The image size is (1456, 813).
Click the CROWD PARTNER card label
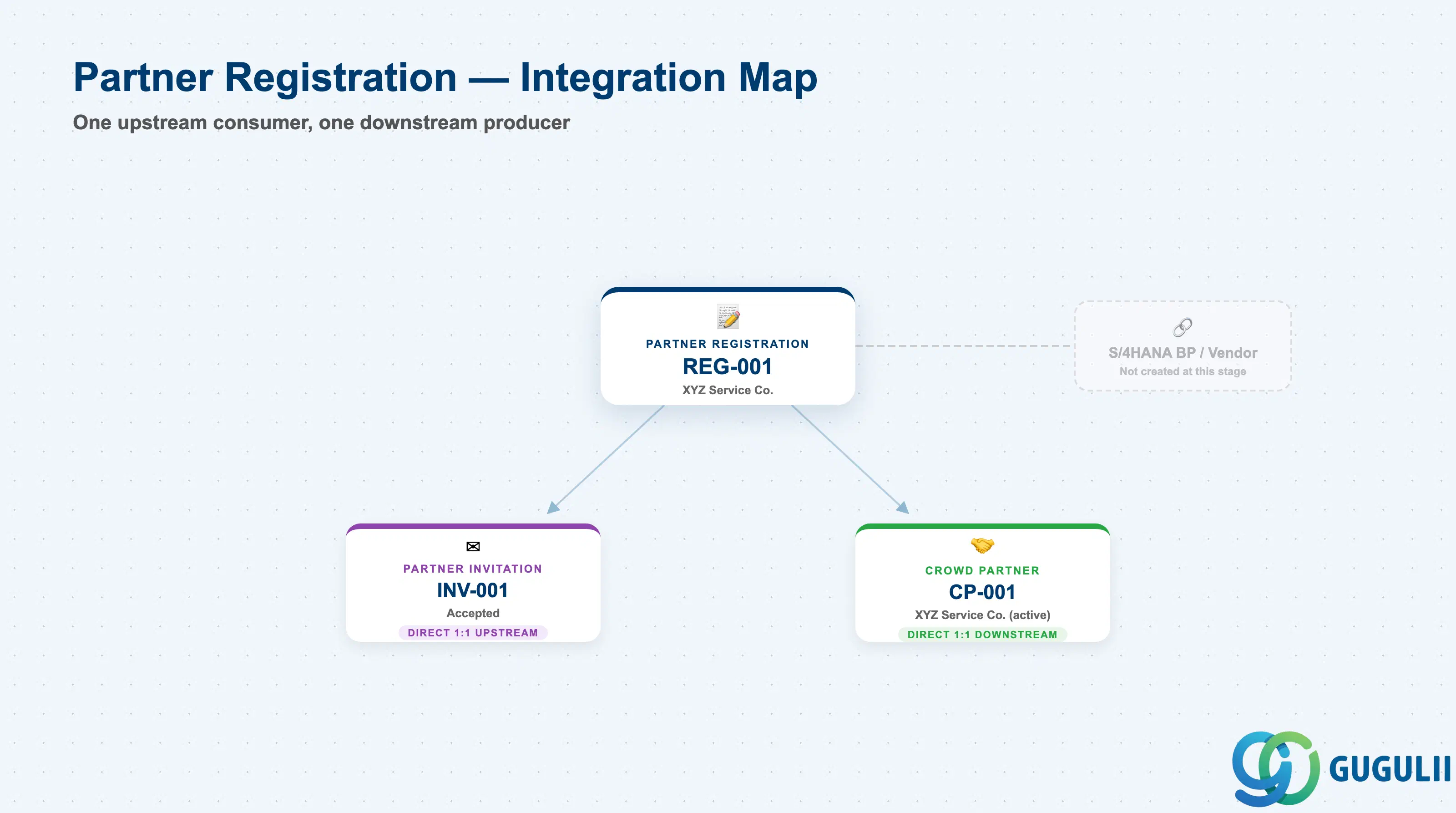982,570
